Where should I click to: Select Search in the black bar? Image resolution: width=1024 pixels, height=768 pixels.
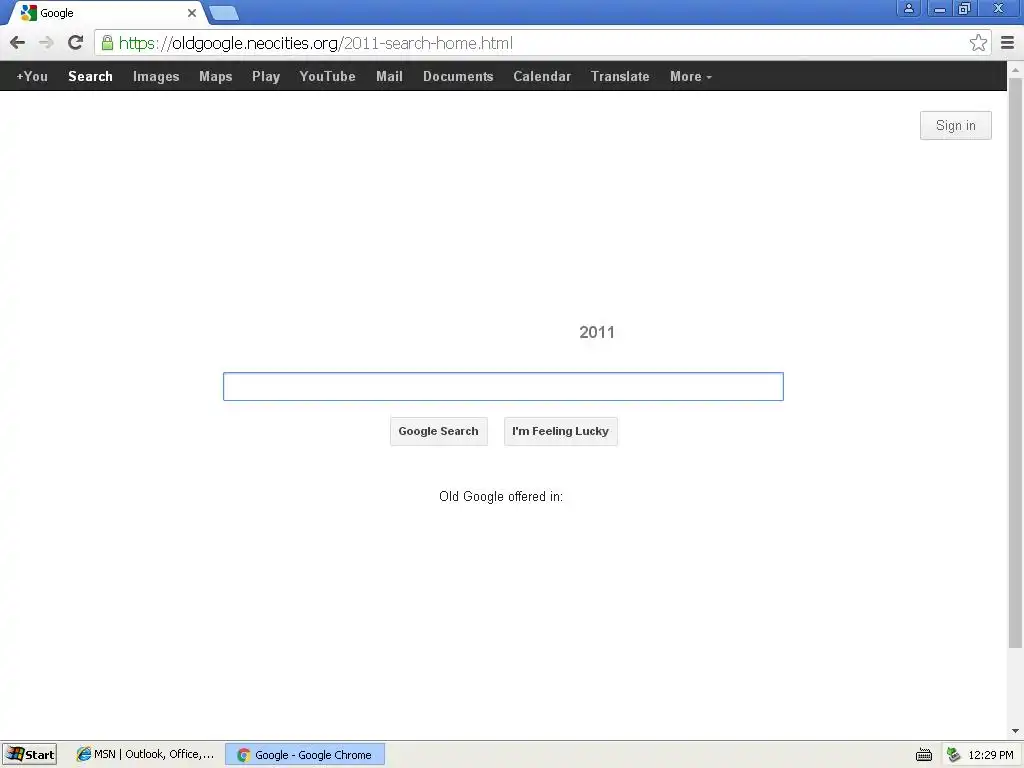click(90, 76)
